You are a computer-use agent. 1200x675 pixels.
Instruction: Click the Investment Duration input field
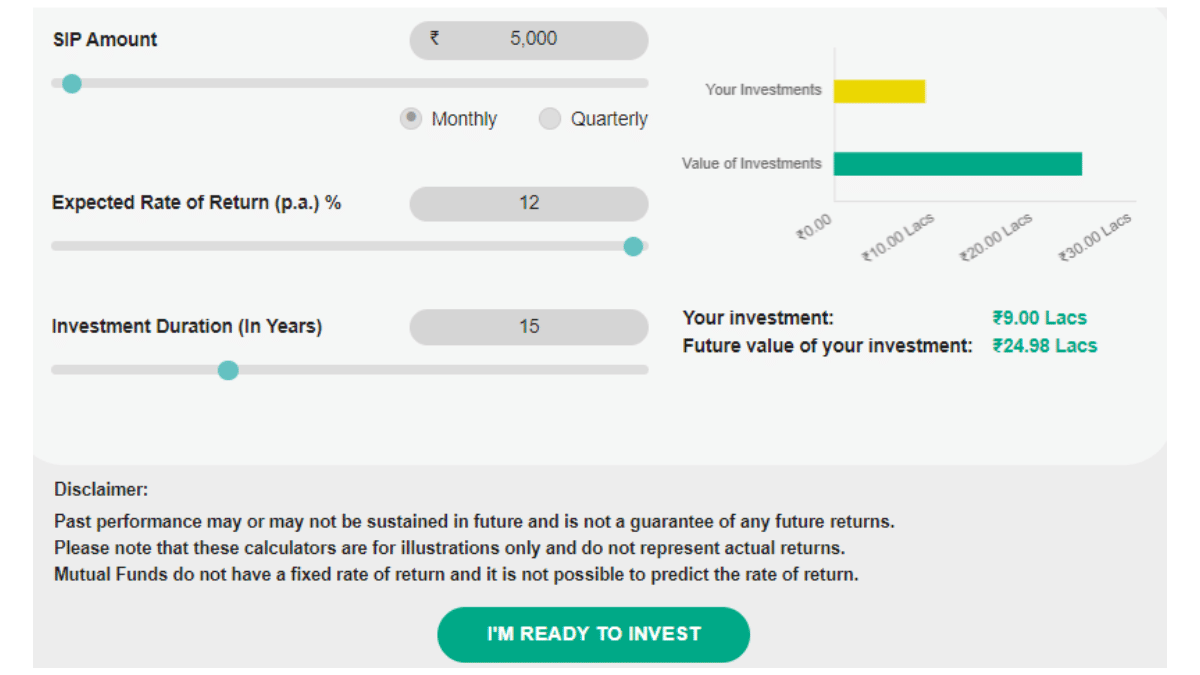[529, 327]
